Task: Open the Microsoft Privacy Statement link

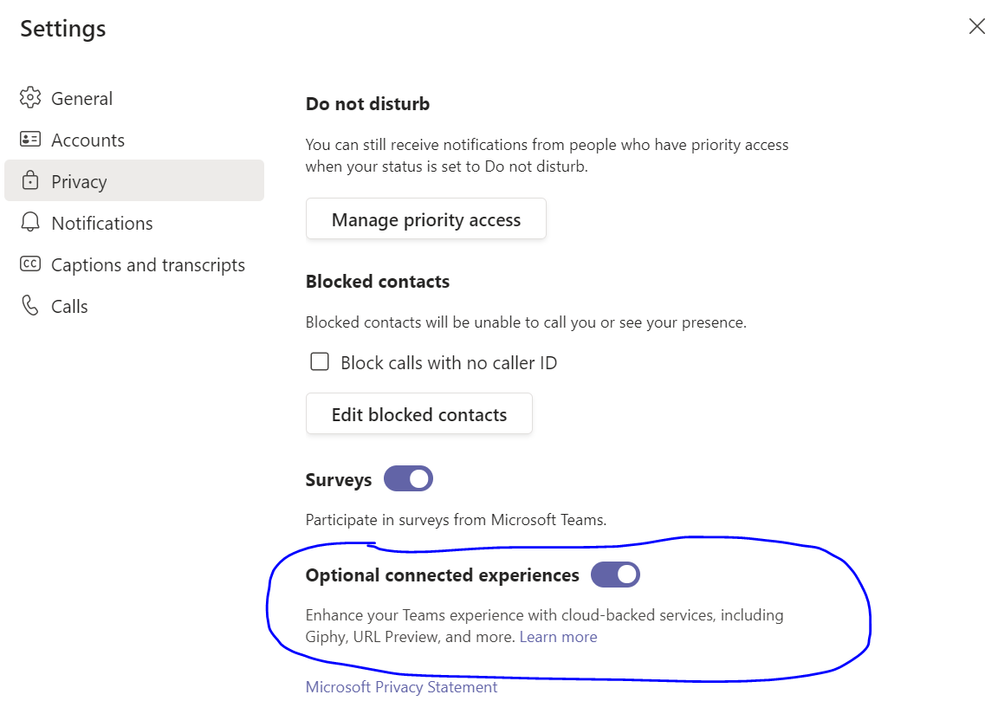Action: pos(401,687)
